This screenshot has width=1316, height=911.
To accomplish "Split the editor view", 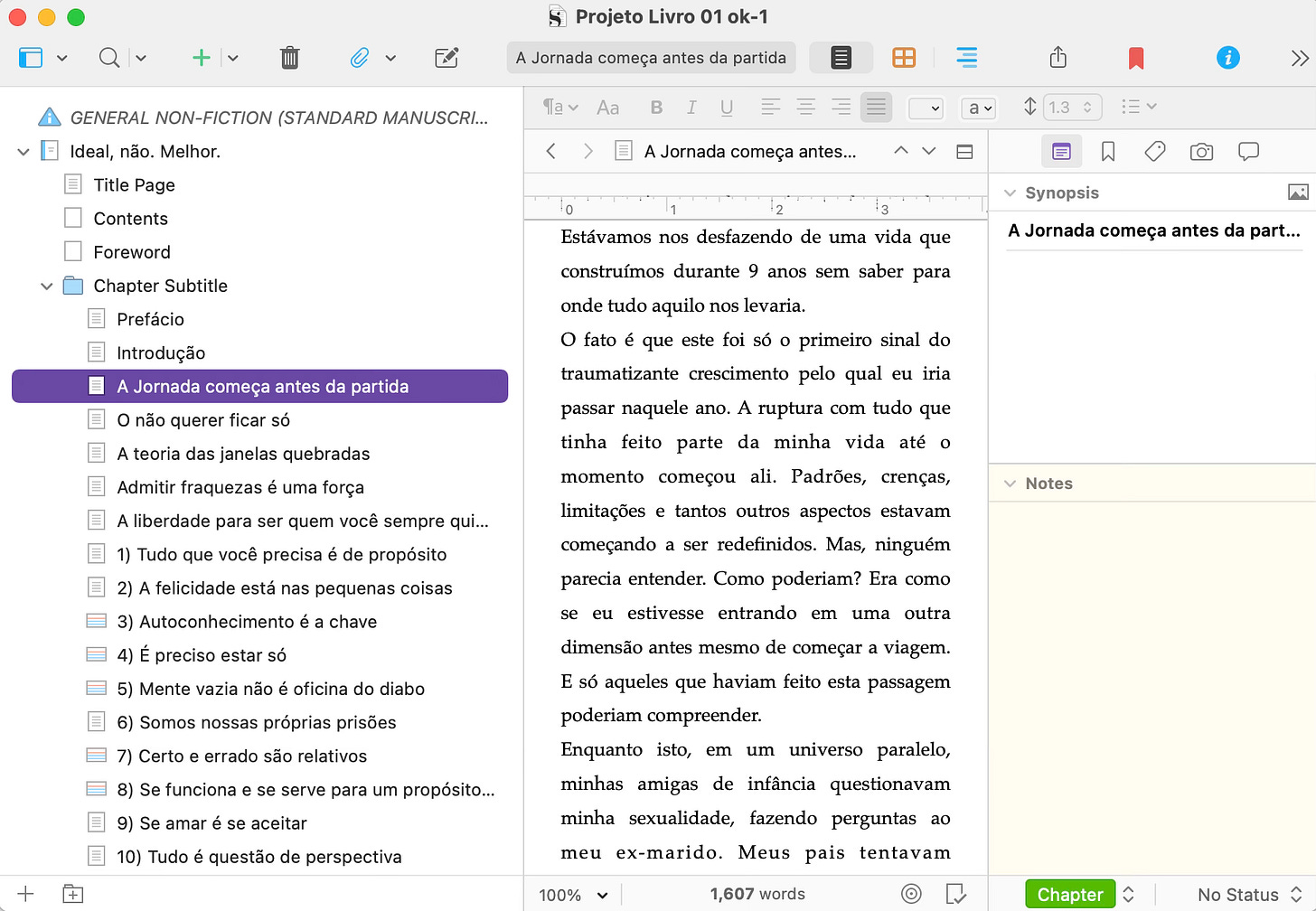I will pos(964,152).
